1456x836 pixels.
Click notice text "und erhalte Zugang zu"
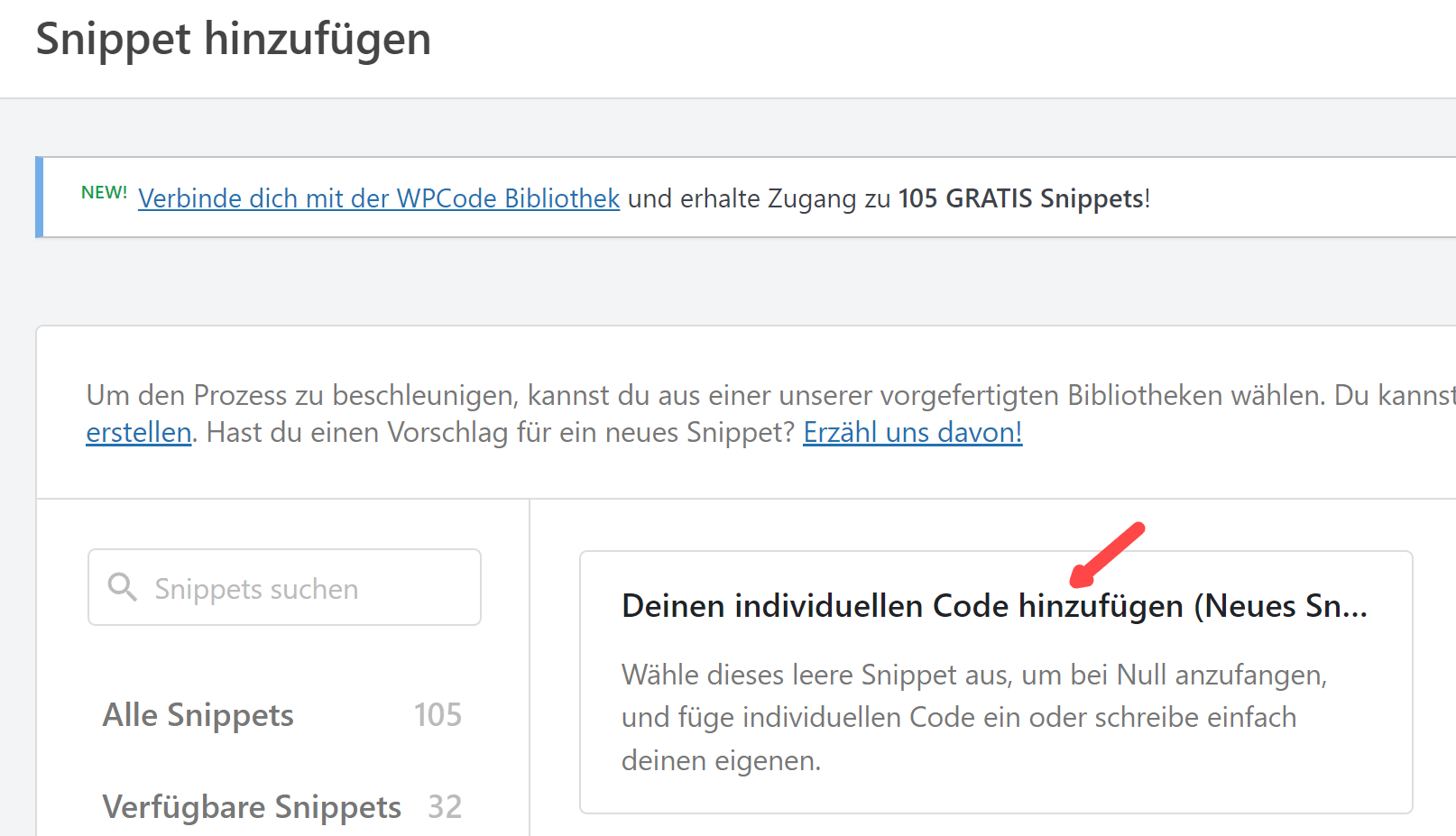(759, 198)
